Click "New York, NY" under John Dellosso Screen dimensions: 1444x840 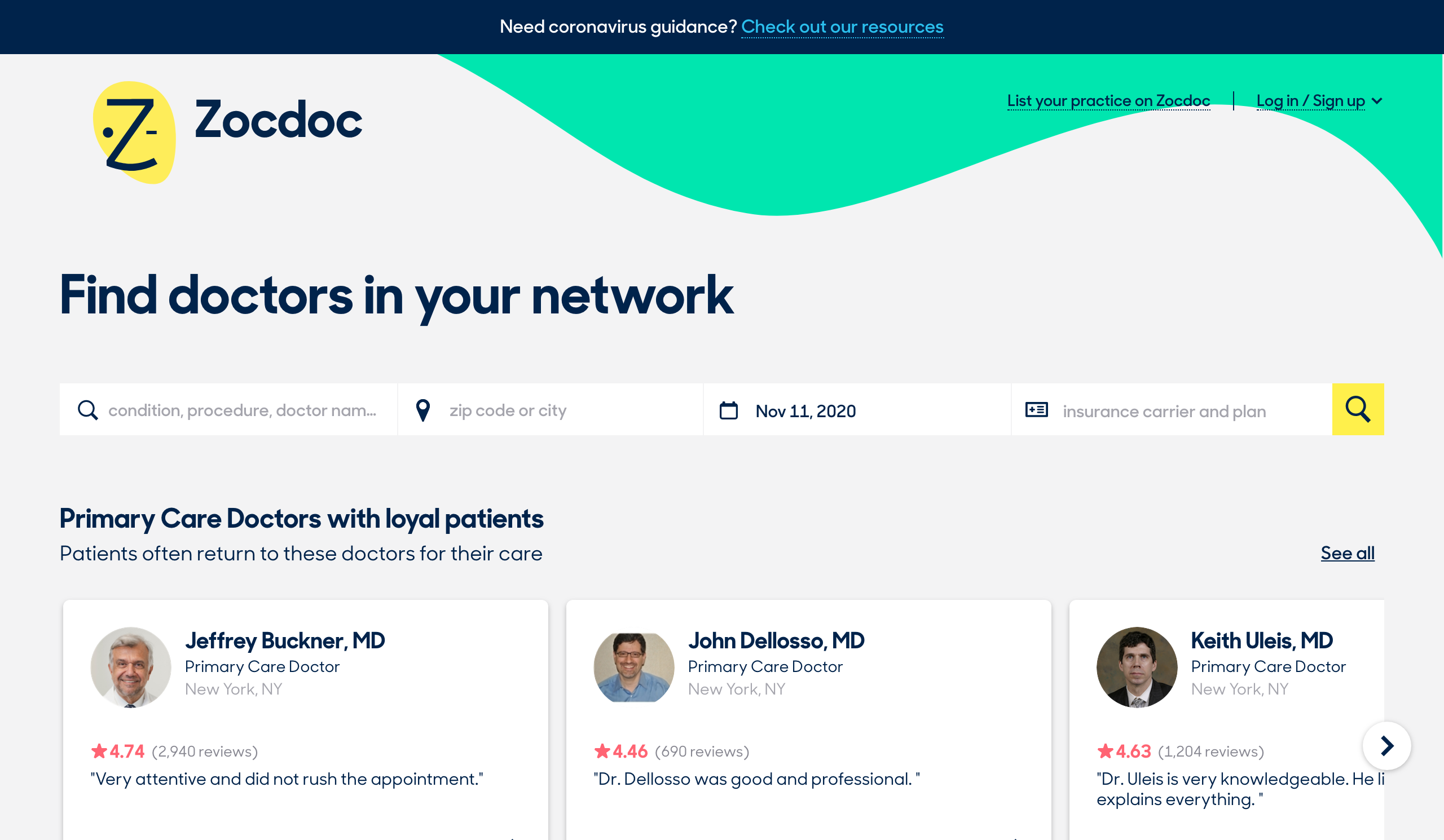point(737,689)
